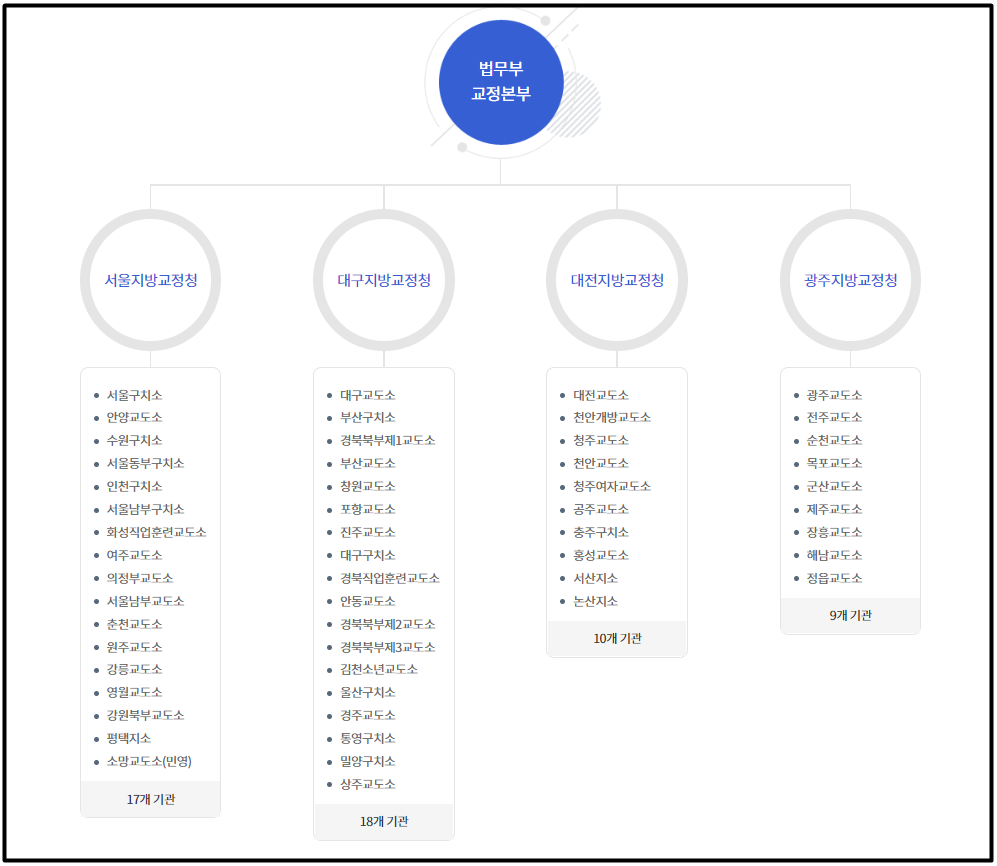Viewport: 997px width, 866px height.
Task: Select 의정부교도소 entry
Action: (x=140, y=578)
